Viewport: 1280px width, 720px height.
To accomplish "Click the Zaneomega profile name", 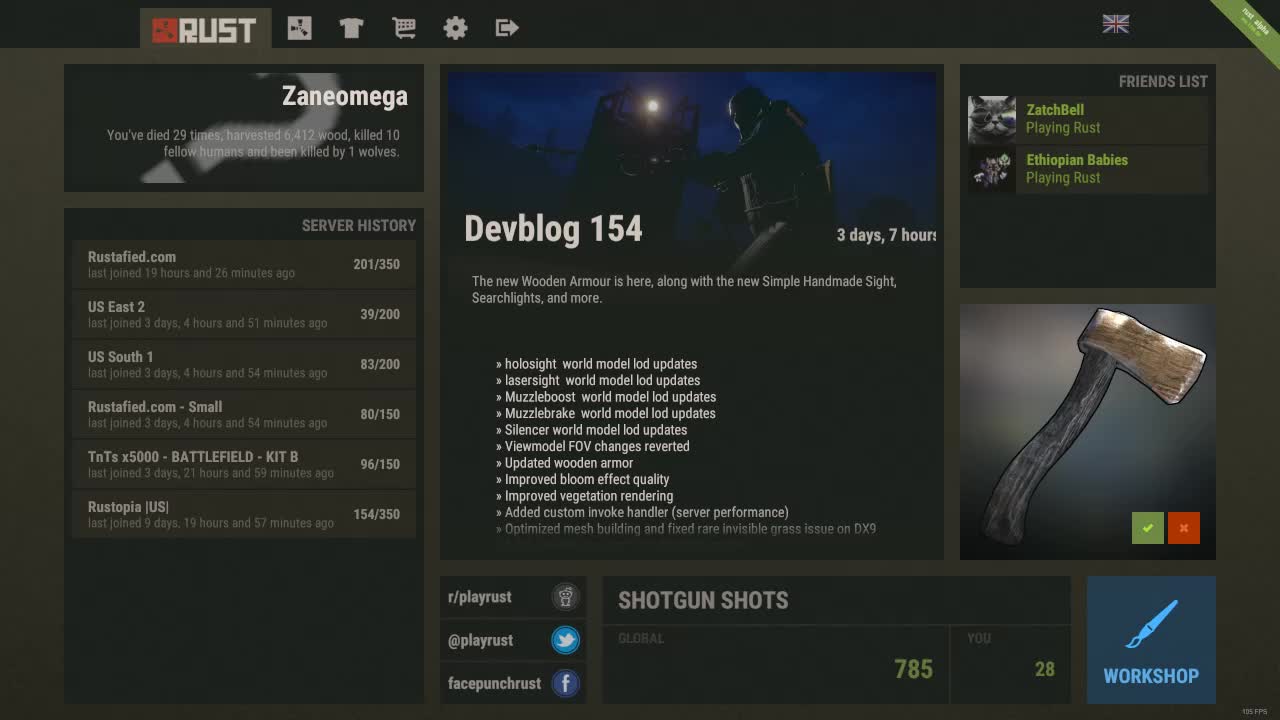I will click(x=345, y=97).
